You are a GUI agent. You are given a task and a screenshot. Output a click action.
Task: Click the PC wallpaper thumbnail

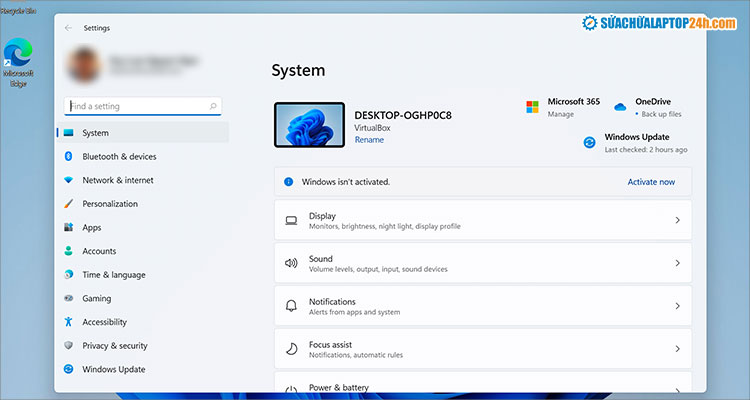(x=309, y=124)
